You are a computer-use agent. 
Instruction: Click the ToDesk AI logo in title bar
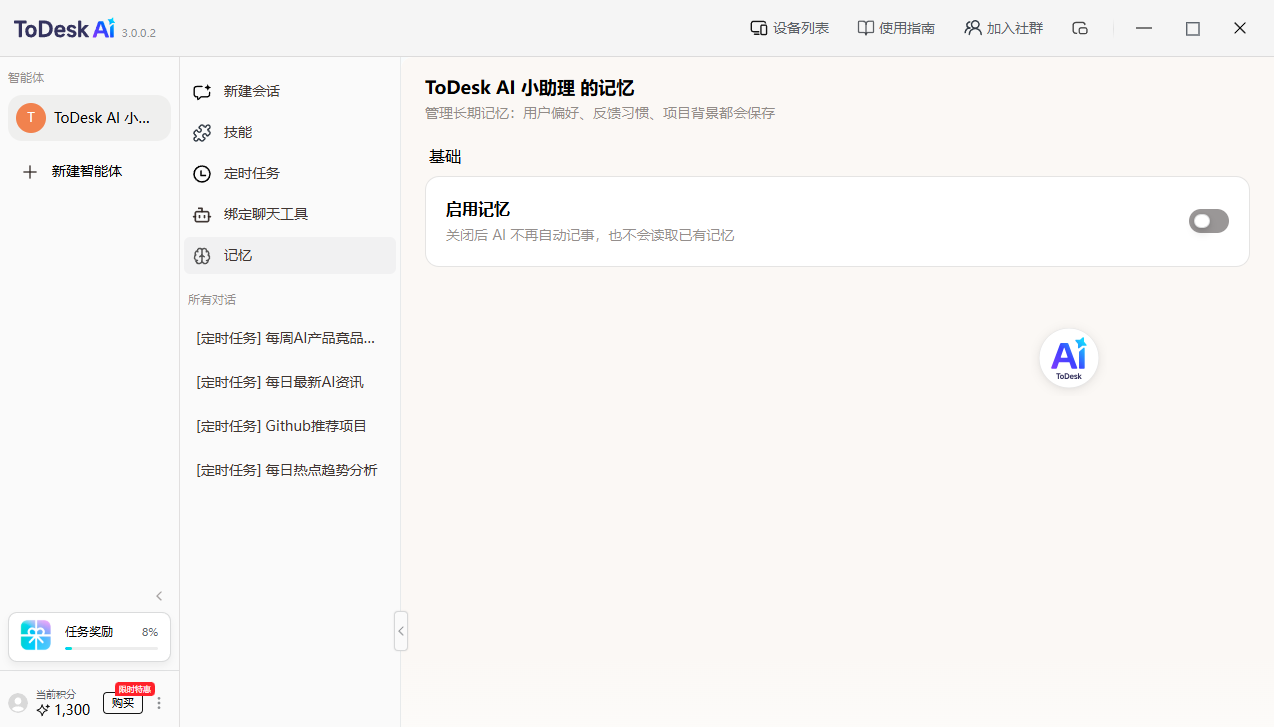[x=65, y=28]
